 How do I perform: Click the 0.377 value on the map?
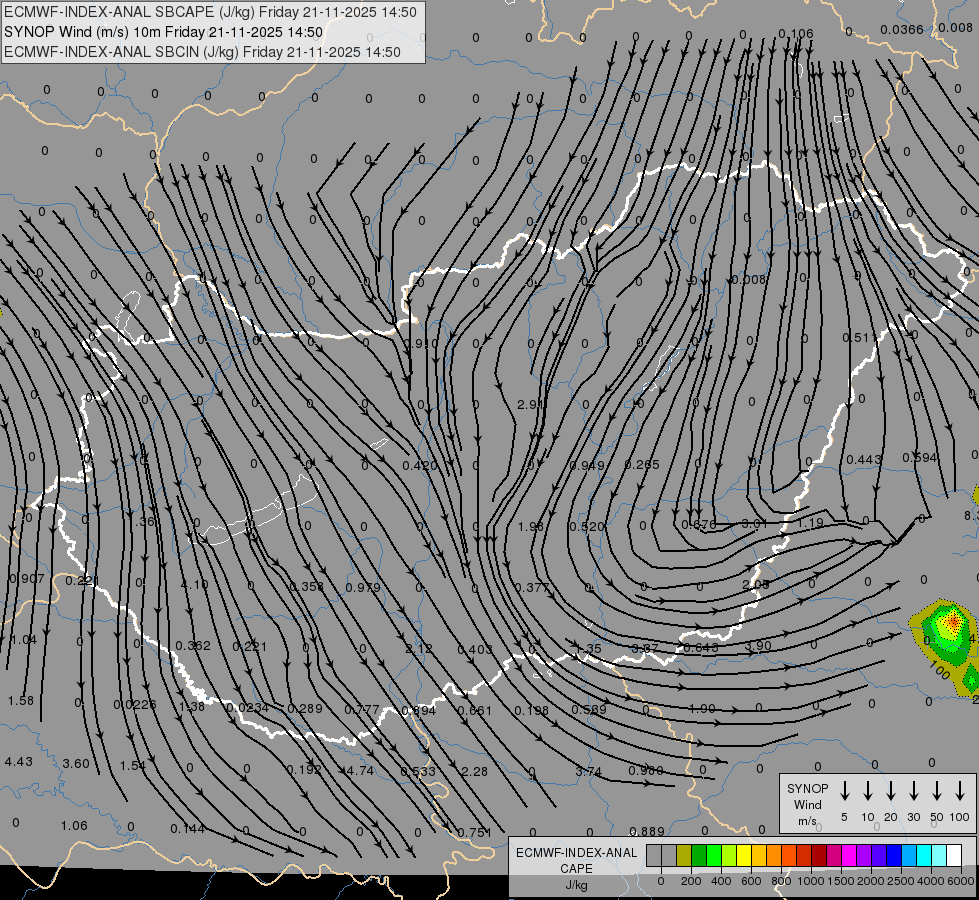coord(532,587)
